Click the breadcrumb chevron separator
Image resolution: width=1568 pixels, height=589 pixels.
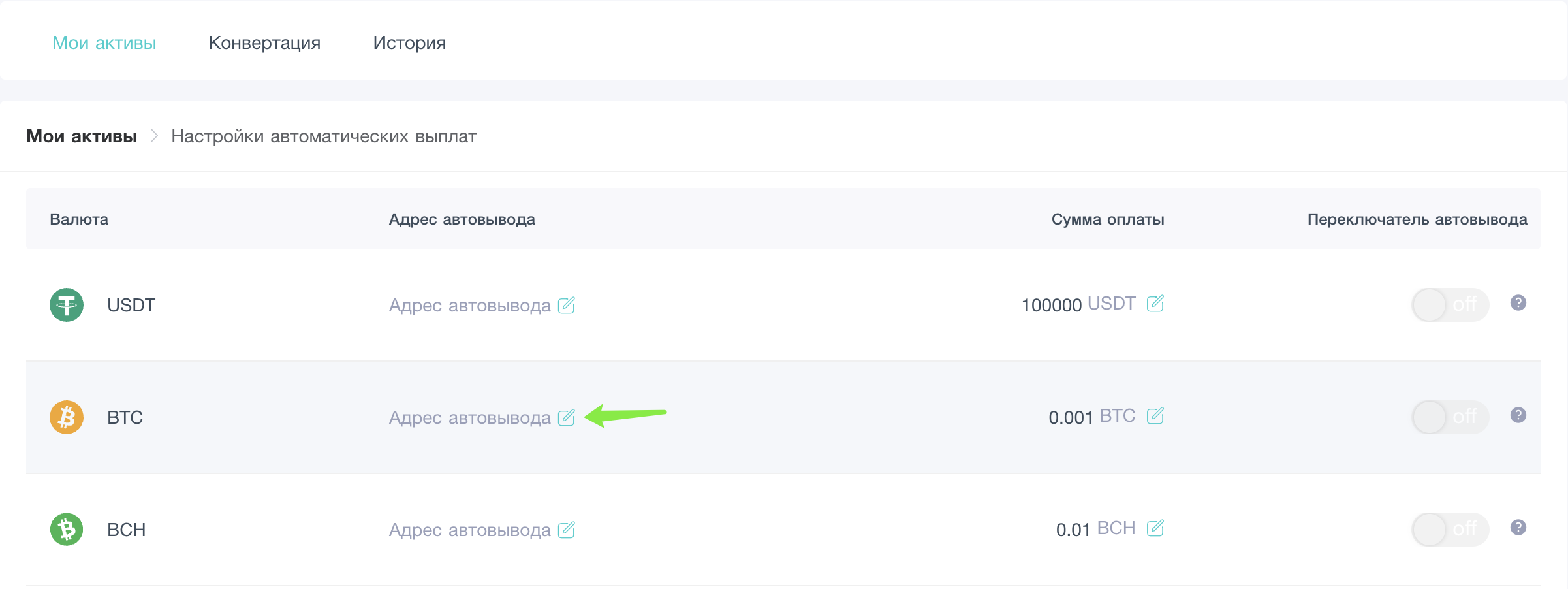[x=154, y=136]
